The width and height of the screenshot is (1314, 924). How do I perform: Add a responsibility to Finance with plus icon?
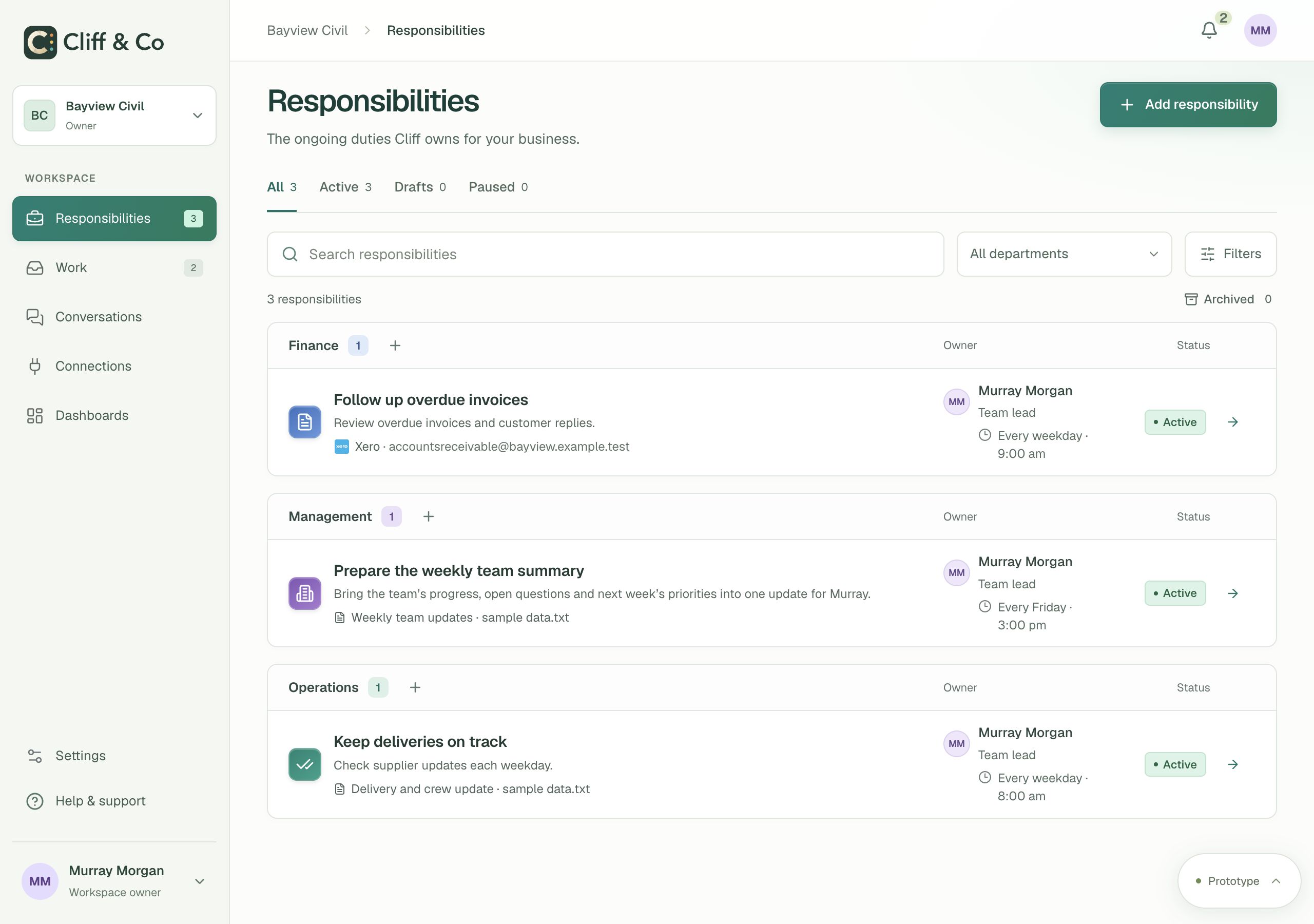(x=395, y=345)
